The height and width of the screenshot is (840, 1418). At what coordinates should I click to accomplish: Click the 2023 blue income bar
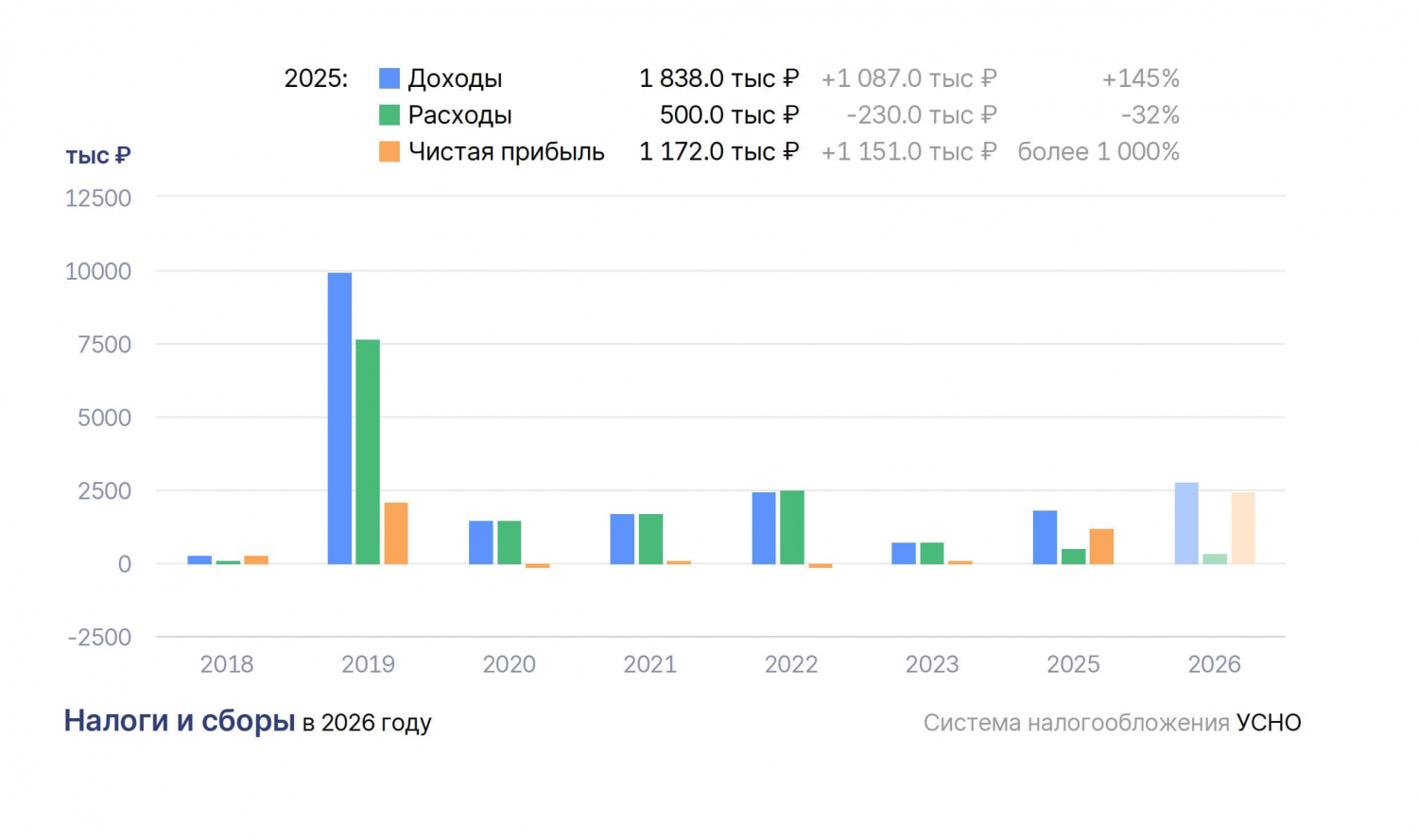(904, 554)
